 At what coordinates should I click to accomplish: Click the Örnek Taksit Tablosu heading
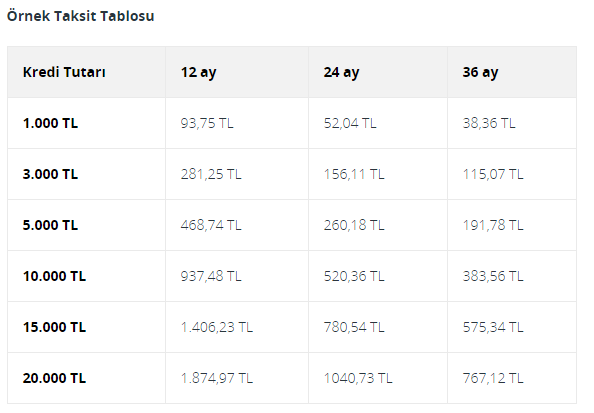[80, 16]
